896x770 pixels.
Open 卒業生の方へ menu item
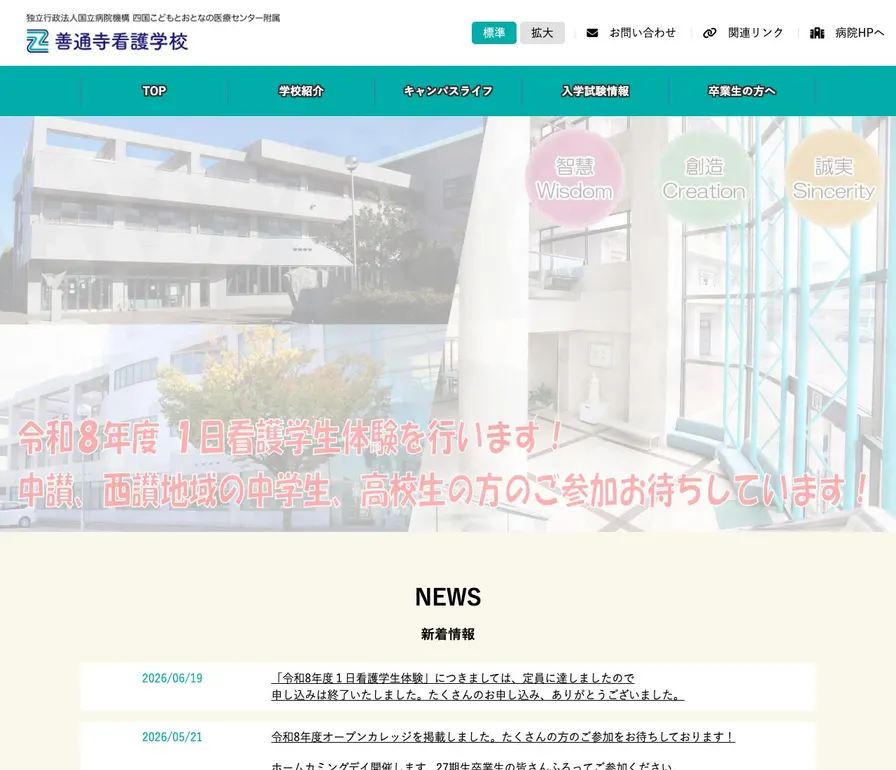coord(742,91)
